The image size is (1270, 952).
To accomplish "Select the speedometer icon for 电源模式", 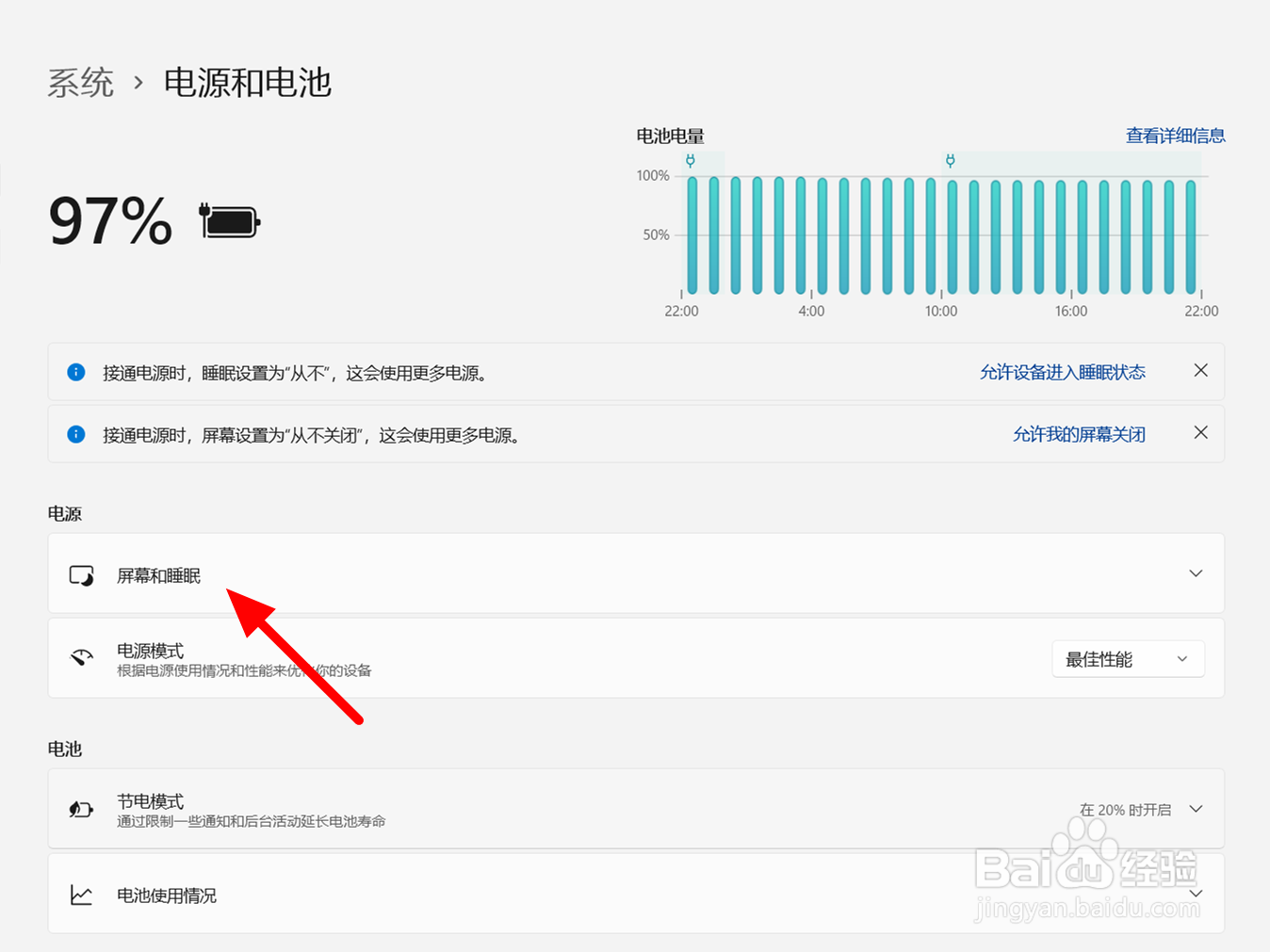I will point(81,658).
